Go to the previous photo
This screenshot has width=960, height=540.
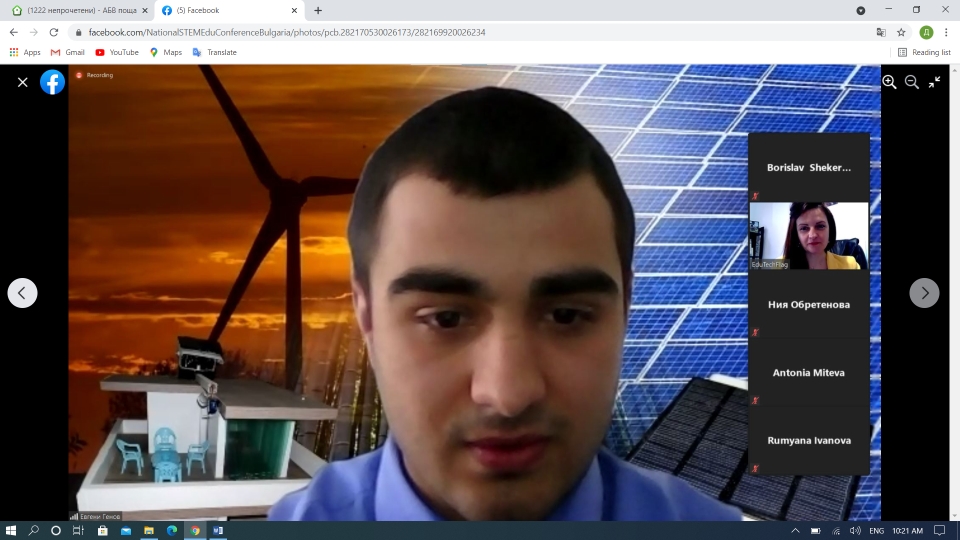coord(22,293)
